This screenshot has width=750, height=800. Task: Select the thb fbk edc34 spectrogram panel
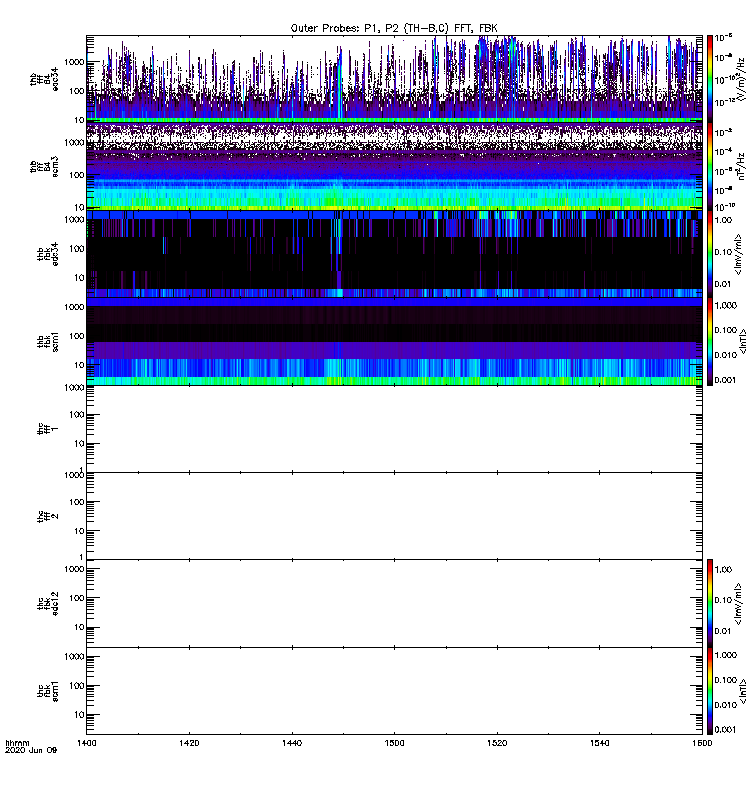tap(394, 254)
